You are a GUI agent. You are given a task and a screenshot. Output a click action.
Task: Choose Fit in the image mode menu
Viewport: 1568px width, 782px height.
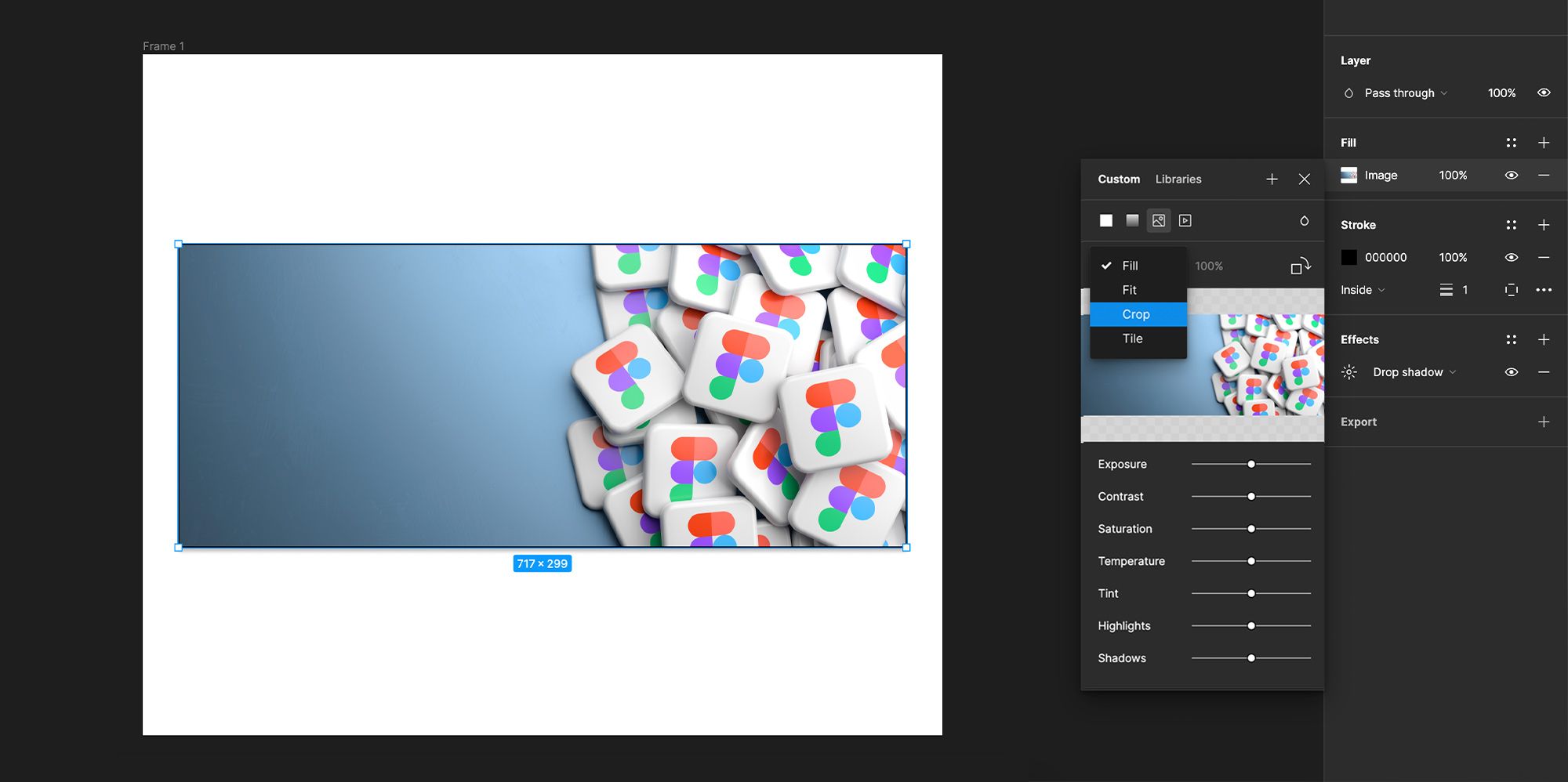(1138, 290)
